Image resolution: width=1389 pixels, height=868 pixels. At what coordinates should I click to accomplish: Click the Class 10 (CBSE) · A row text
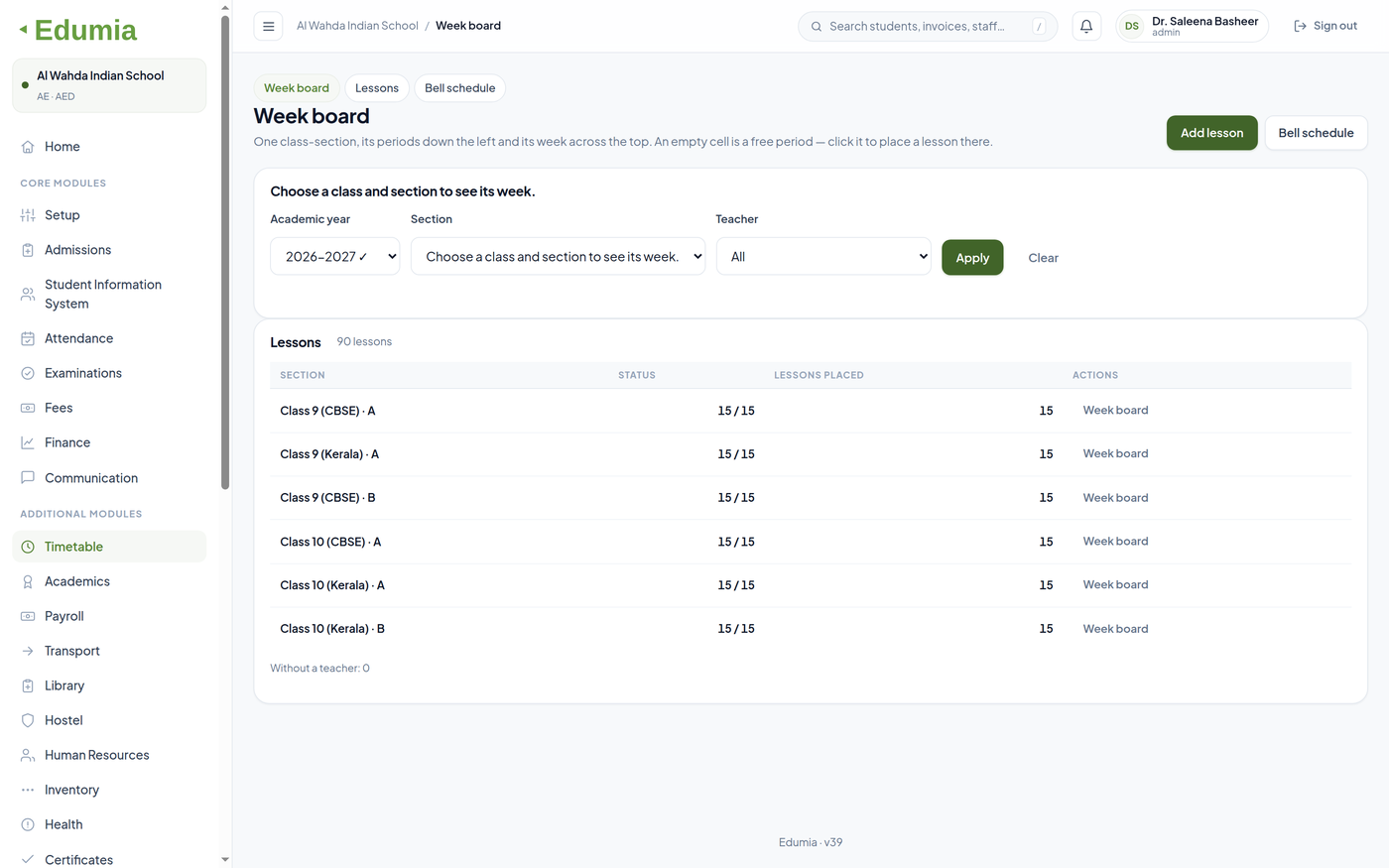330,542
